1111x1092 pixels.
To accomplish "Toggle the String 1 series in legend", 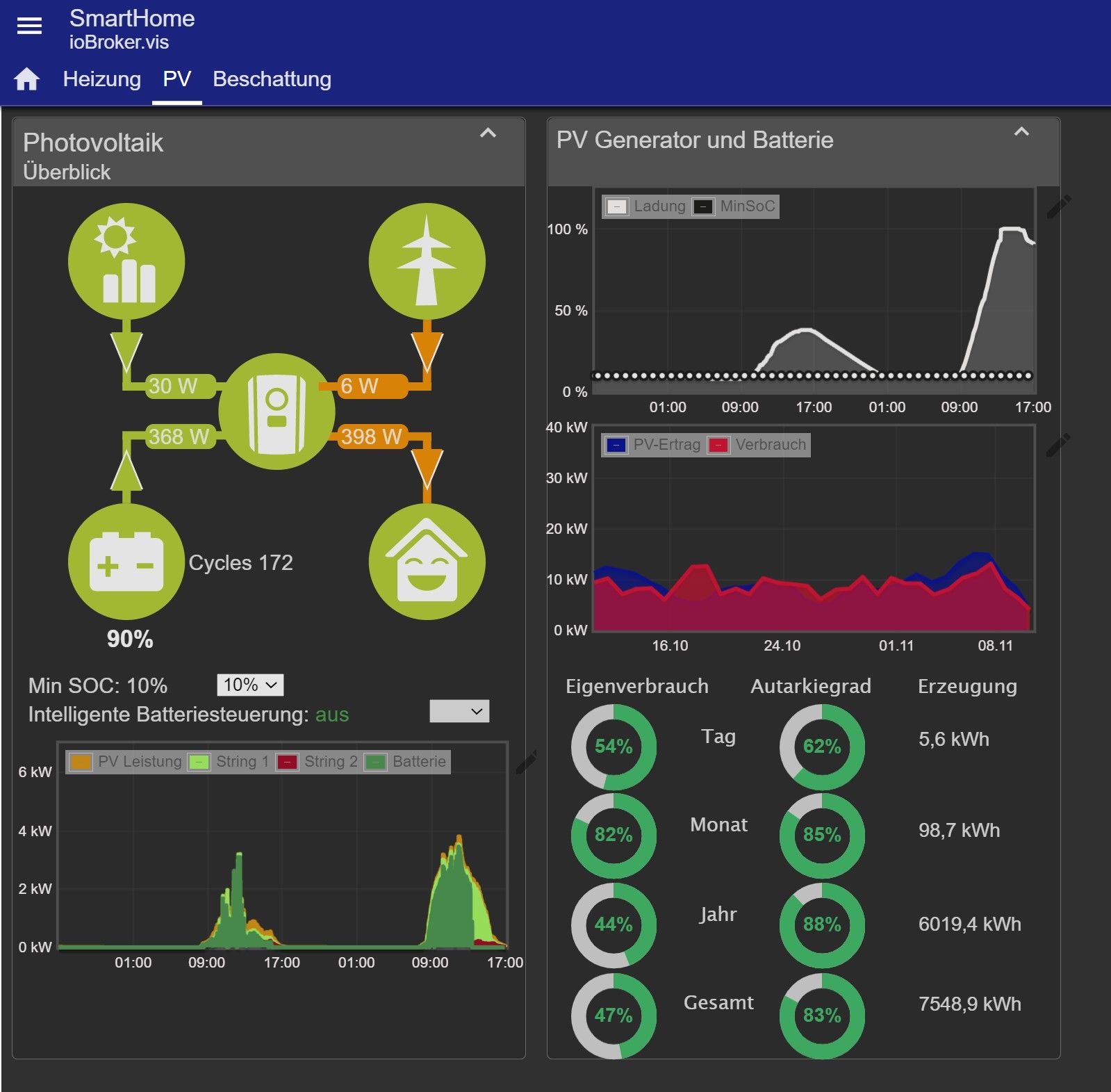I will point(229,762).
